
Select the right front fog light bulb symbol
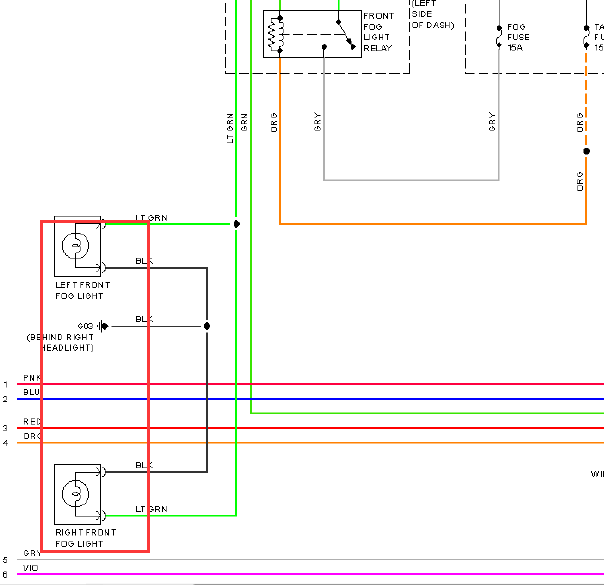tap(76, 494)
